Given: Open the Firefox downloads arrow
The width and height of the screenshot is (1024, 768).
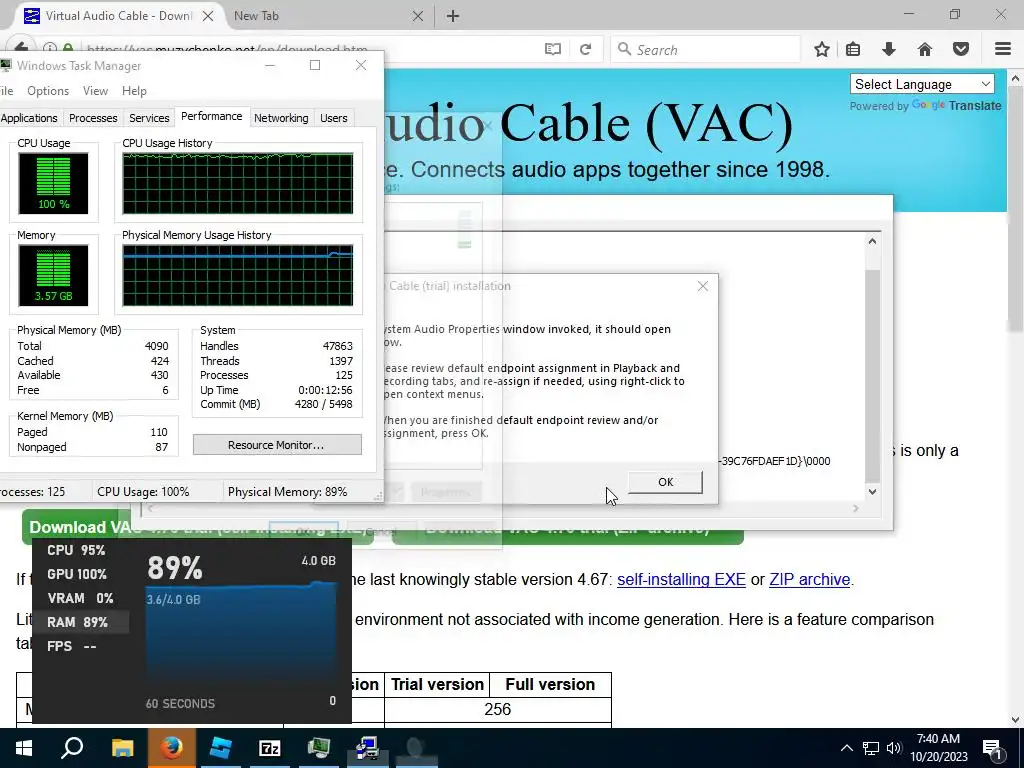Looking at the screenshot, I should click(889, 50).
